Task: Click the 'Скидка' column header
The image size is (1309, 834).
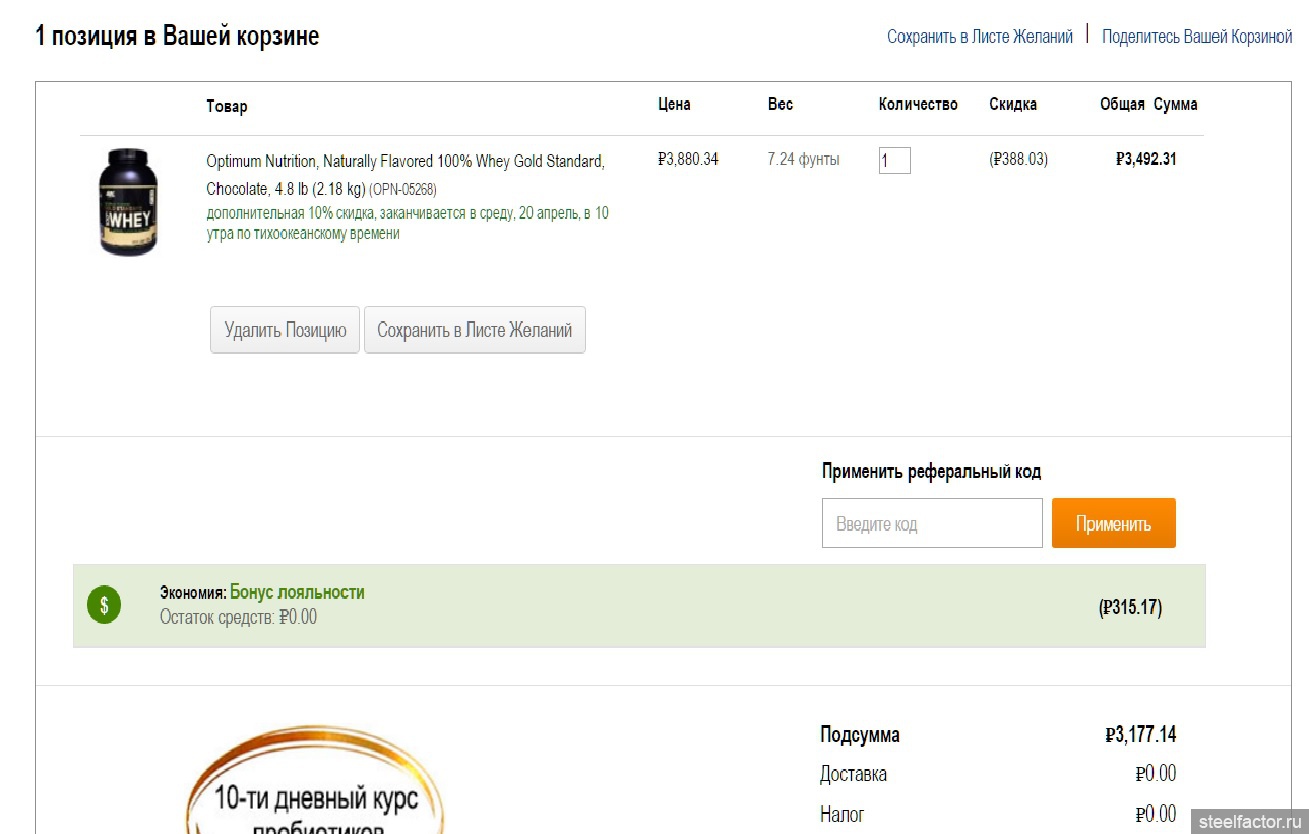Action: pos(1013,104)
